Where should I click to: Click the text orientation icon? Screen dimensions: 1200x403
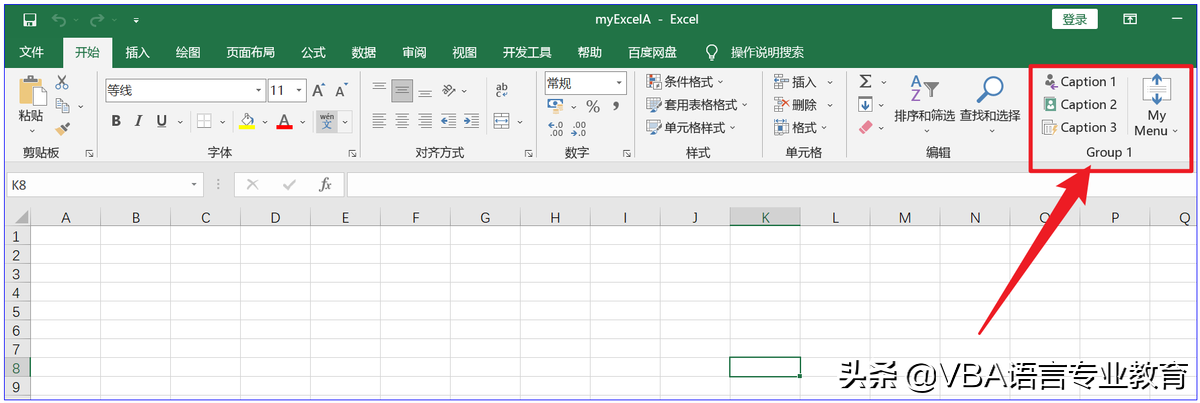(x=449, y=89)
